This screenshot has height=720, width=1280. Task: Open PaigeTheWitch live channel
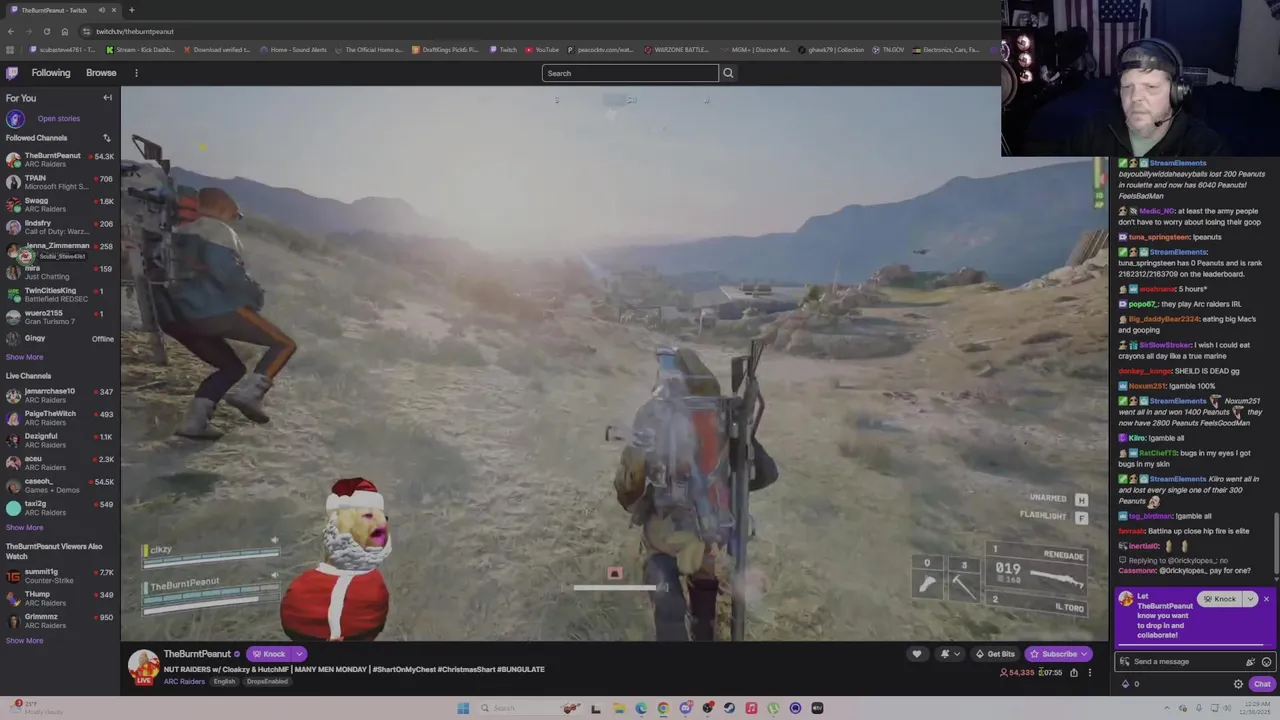pos(60,418)
